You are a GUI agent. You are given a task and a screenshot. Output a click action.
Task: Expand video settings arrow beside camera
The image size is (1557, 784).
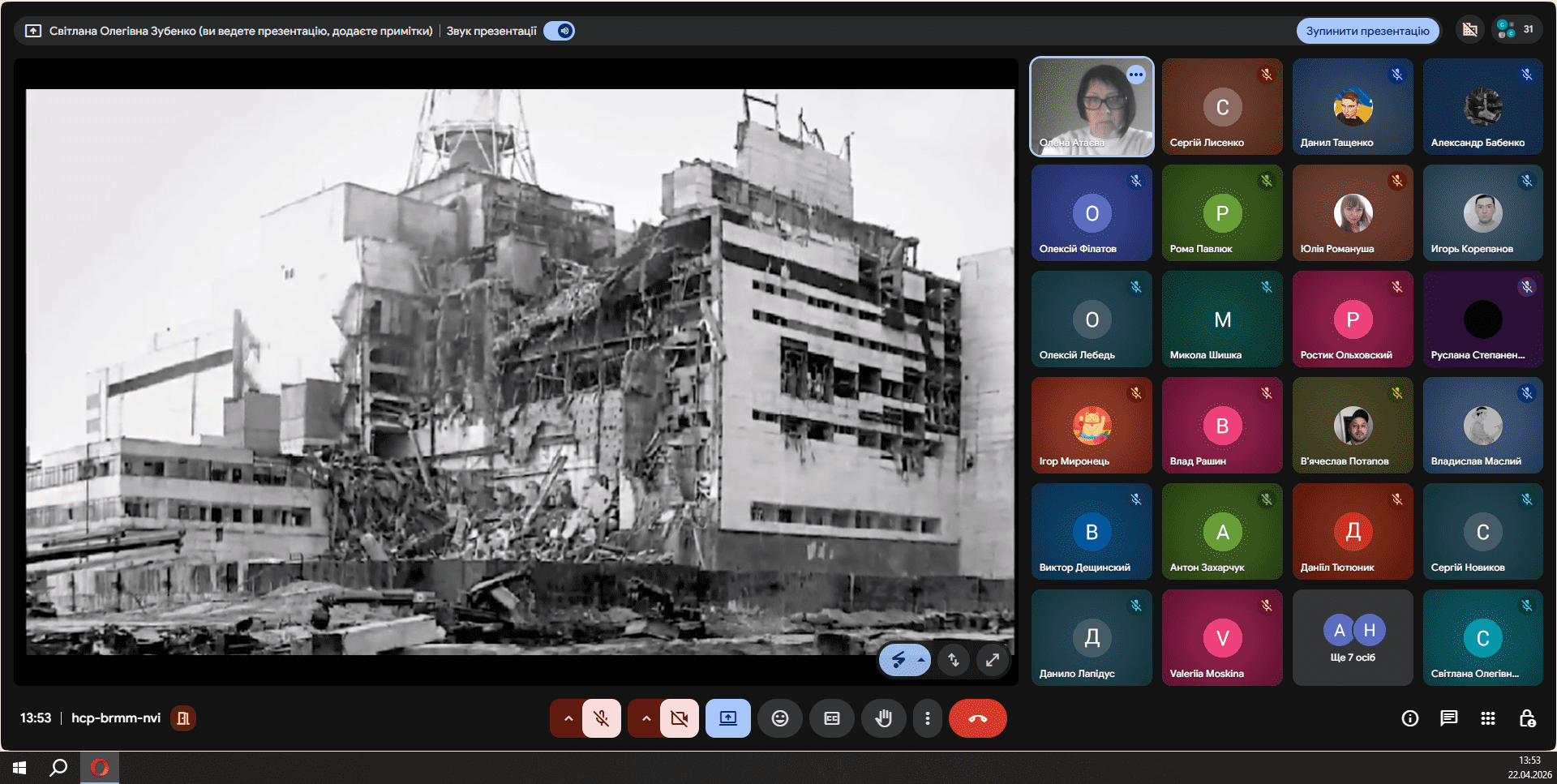point(646,718)
